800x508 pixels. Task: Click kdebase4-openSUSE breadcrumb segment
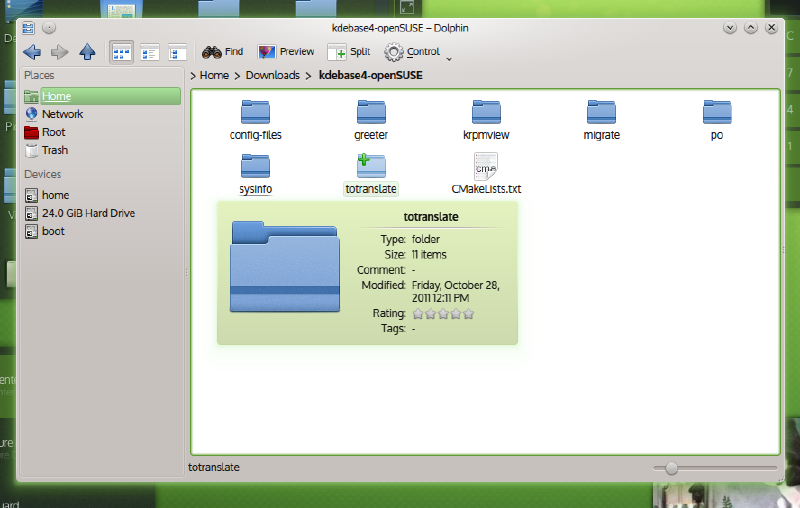click(370, 75)
